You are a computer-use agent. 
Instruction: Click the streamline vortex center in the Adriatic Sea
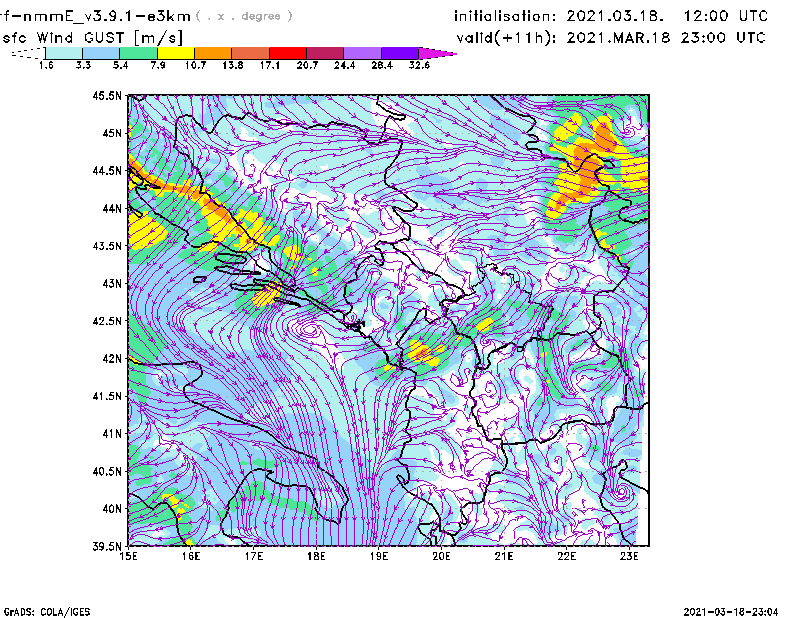coord(308,330)
